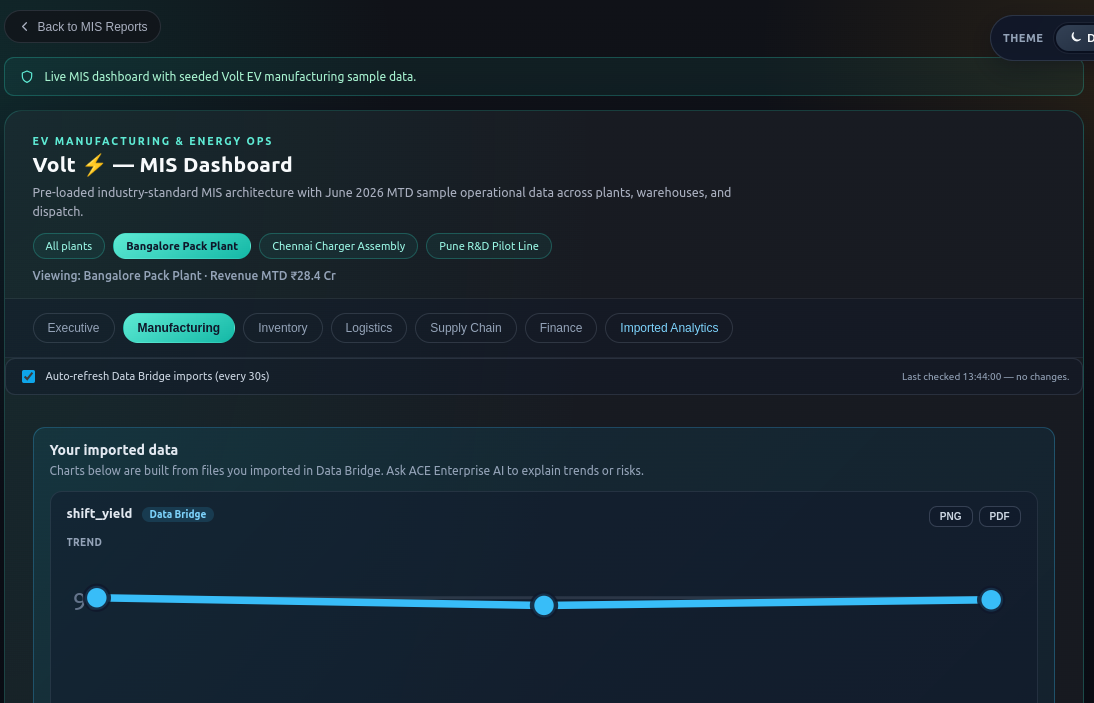
Task: Click the back chevron arrow icon
Action: 24,27
